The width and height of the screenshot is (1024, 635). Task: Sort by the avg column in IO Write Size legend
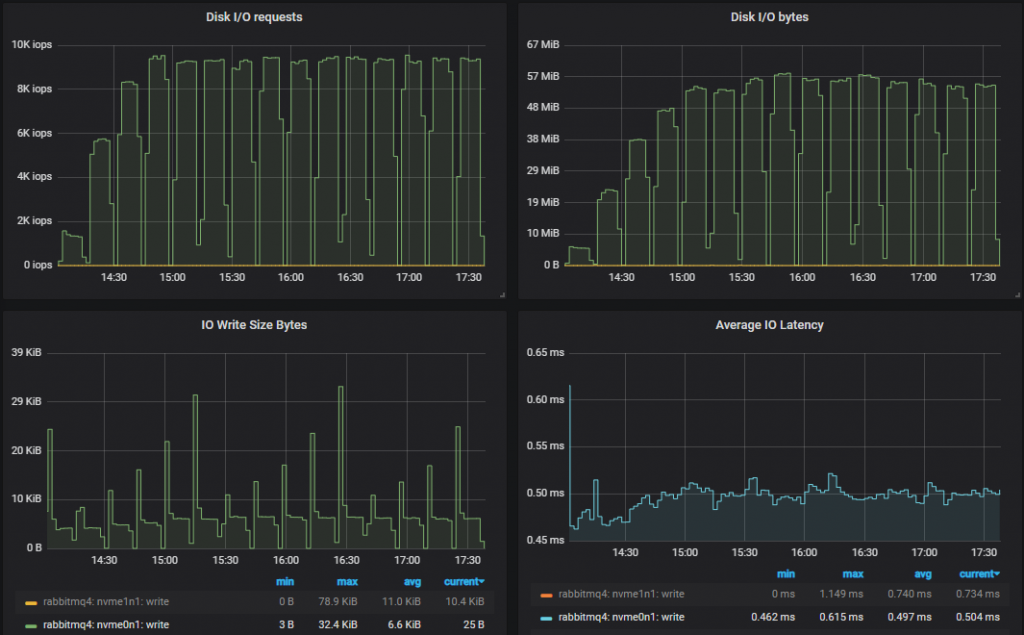[411, 581]
